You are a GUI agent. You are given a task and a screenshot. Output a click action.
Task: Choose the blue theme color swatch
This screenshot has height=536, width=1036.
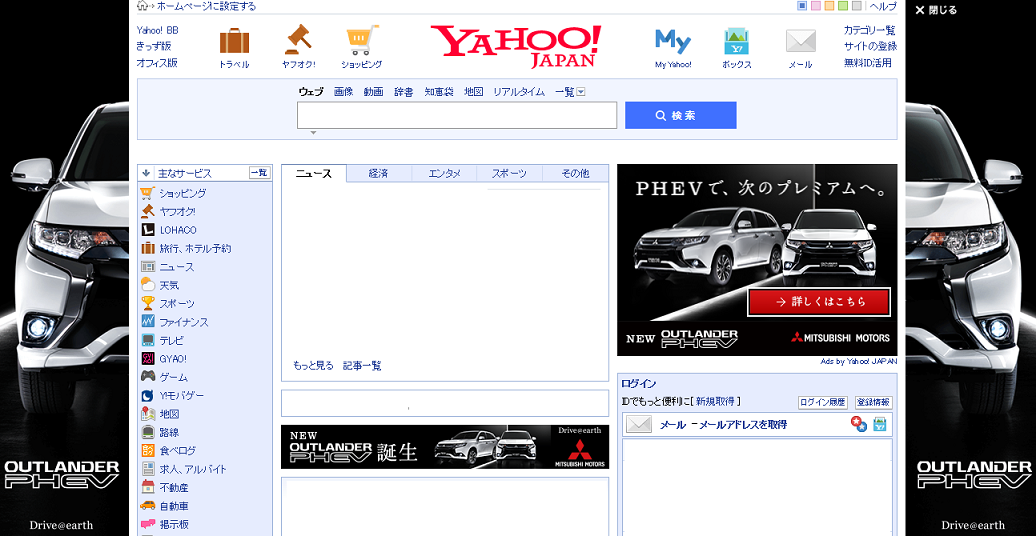pyautogui.click(x=802, y=6)
